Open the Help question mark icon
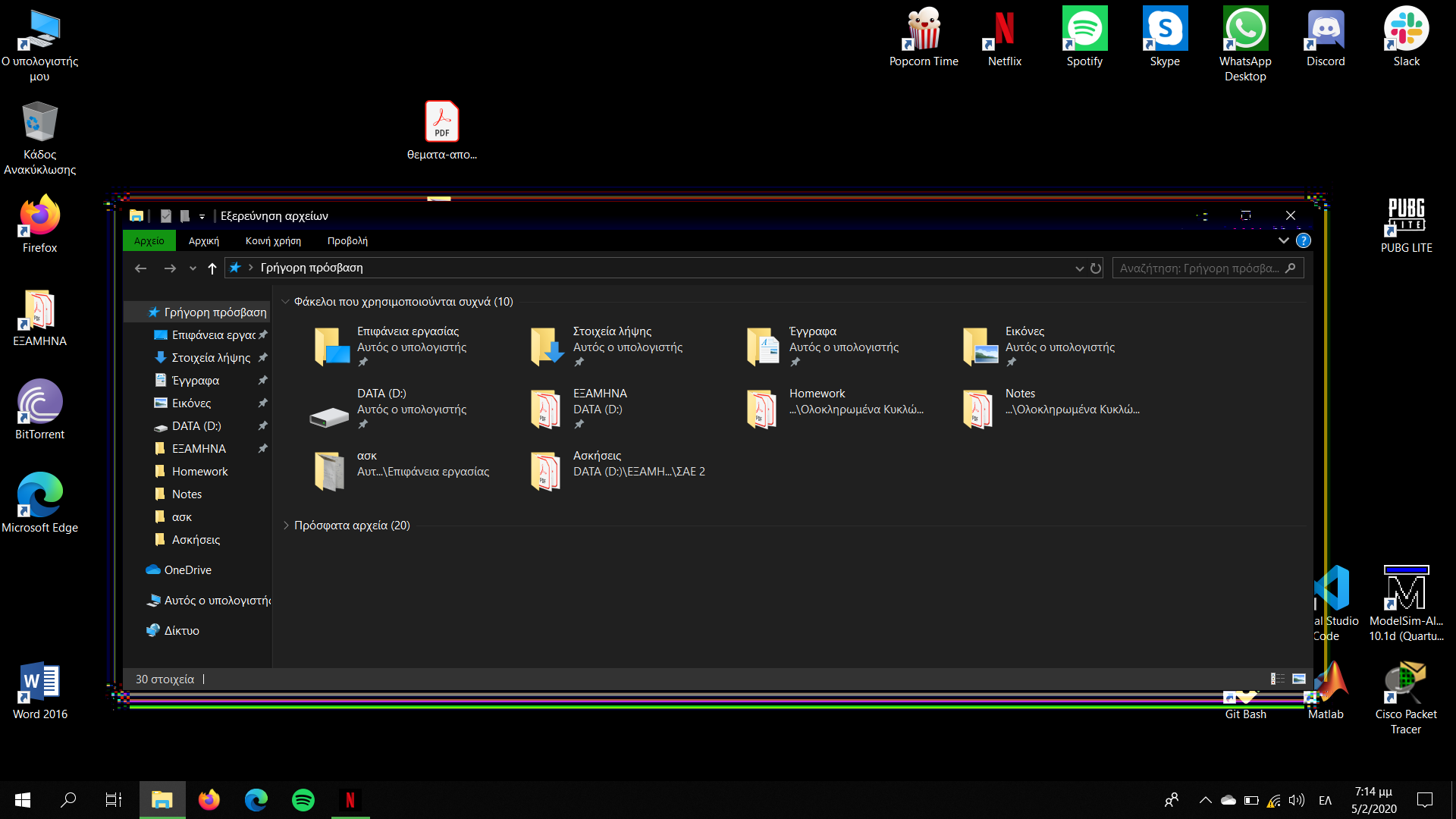 tap(1304, 241)
